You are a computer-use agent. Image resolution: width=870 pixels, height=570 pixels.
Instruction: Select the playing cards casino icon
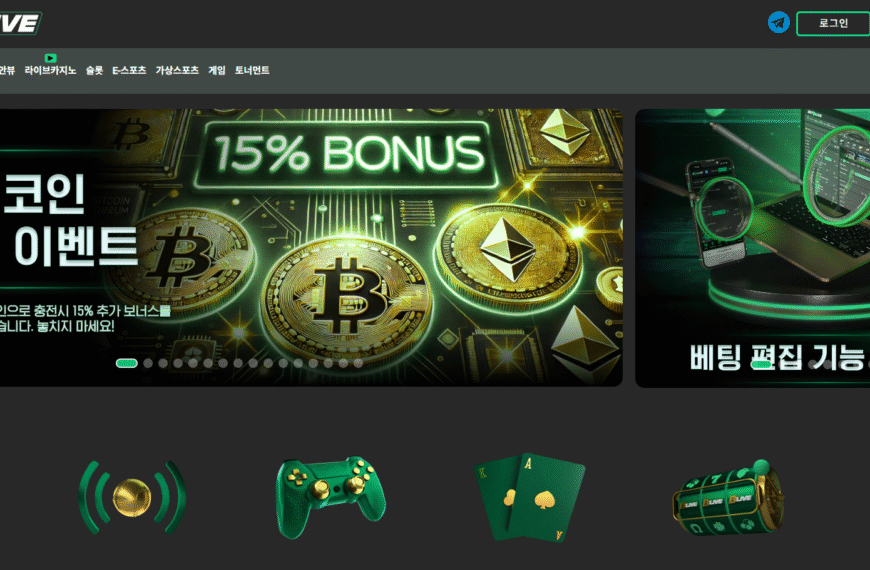click(530, 497)
